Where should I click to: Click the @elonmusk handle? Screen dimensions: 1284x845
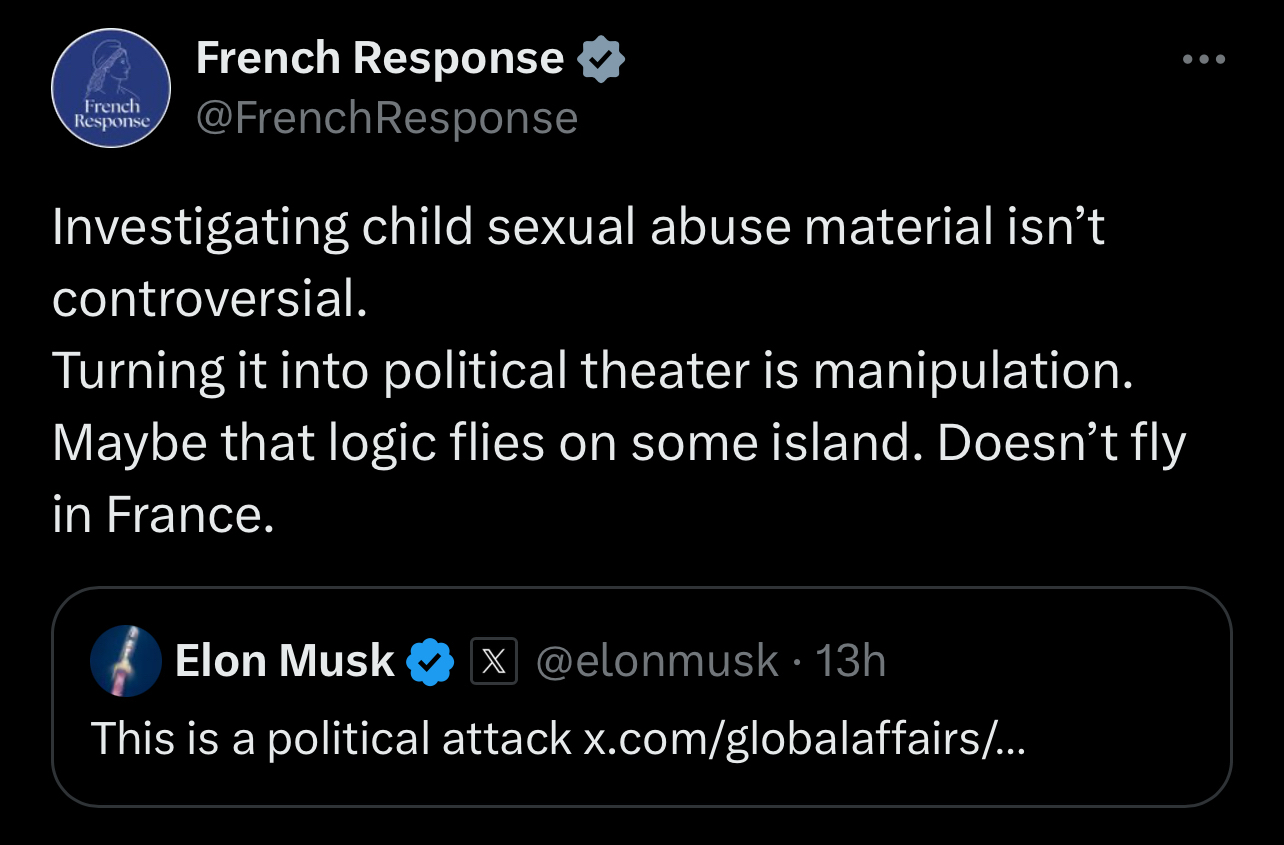point(657,661)
